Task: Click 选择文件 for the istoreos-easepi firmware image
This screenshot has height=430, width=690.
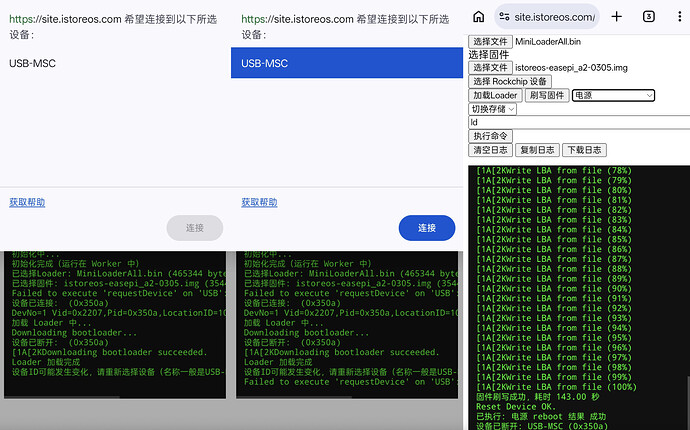Action: tap(491, 67)
